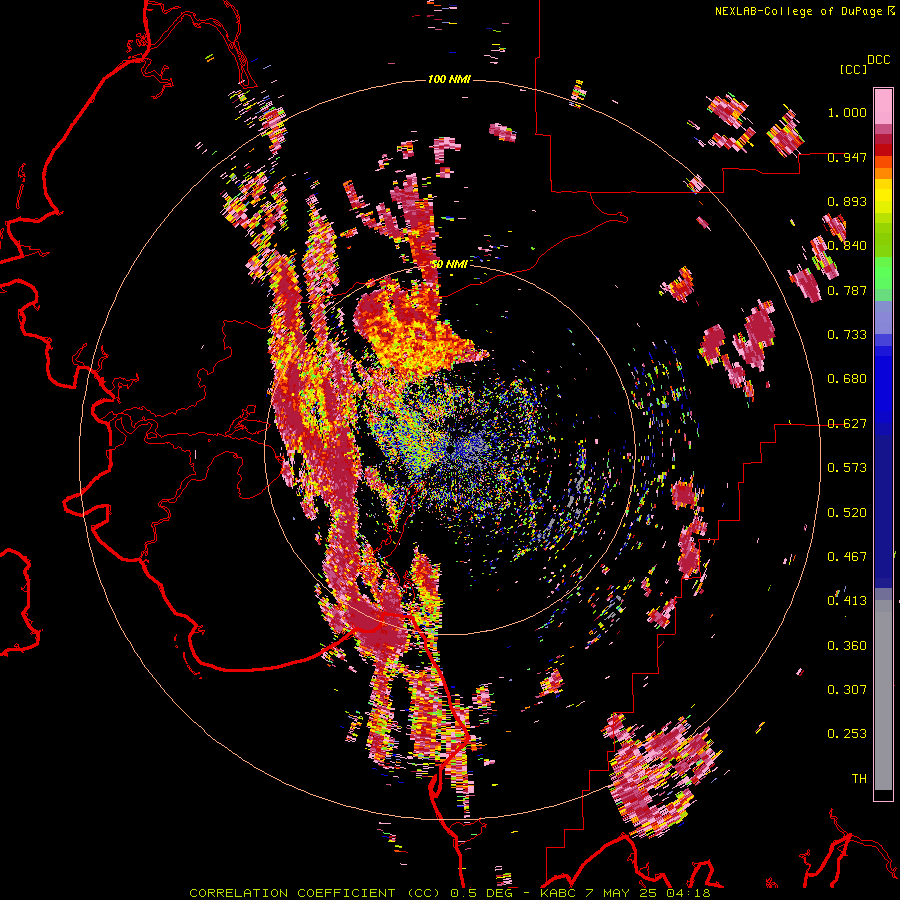Screen dimensions: 900x900
Task: Click the 100 NMI range ring label
Action: click(x=449, y=79)
